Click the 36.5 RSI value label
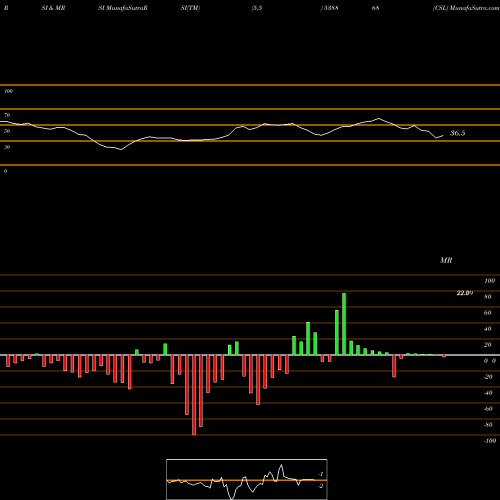 457,133
